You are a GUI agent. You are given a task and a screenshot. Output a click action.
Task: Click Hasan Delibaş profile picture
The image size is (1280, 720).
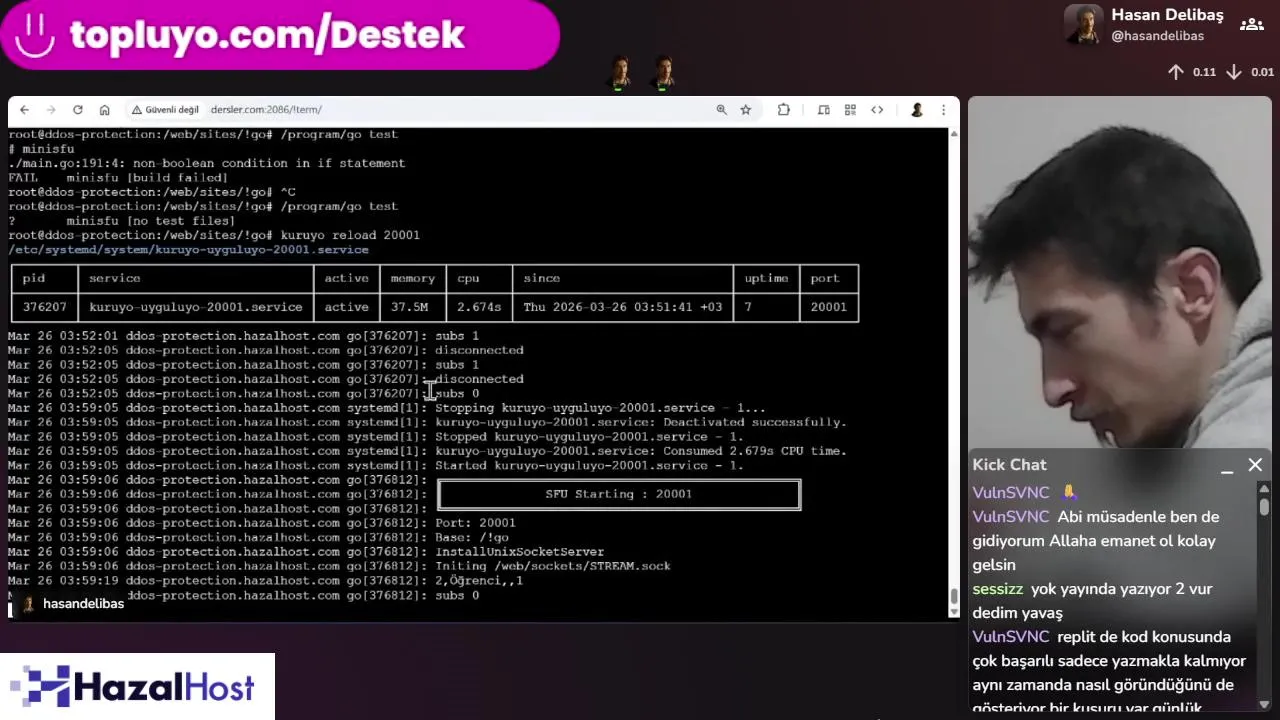(1083, 25)
